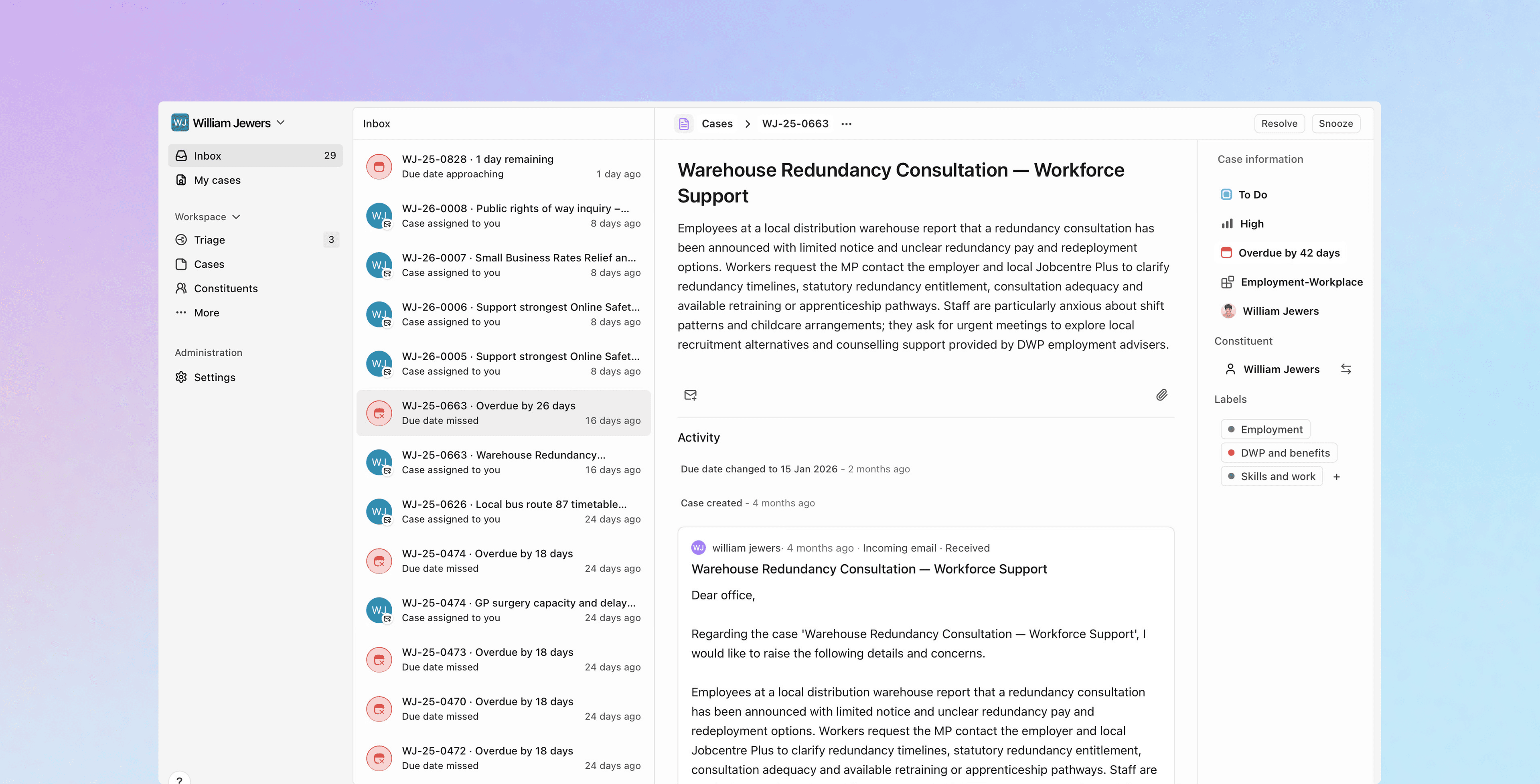
Task: Resolve the current case
Action: coord(1279,123)
